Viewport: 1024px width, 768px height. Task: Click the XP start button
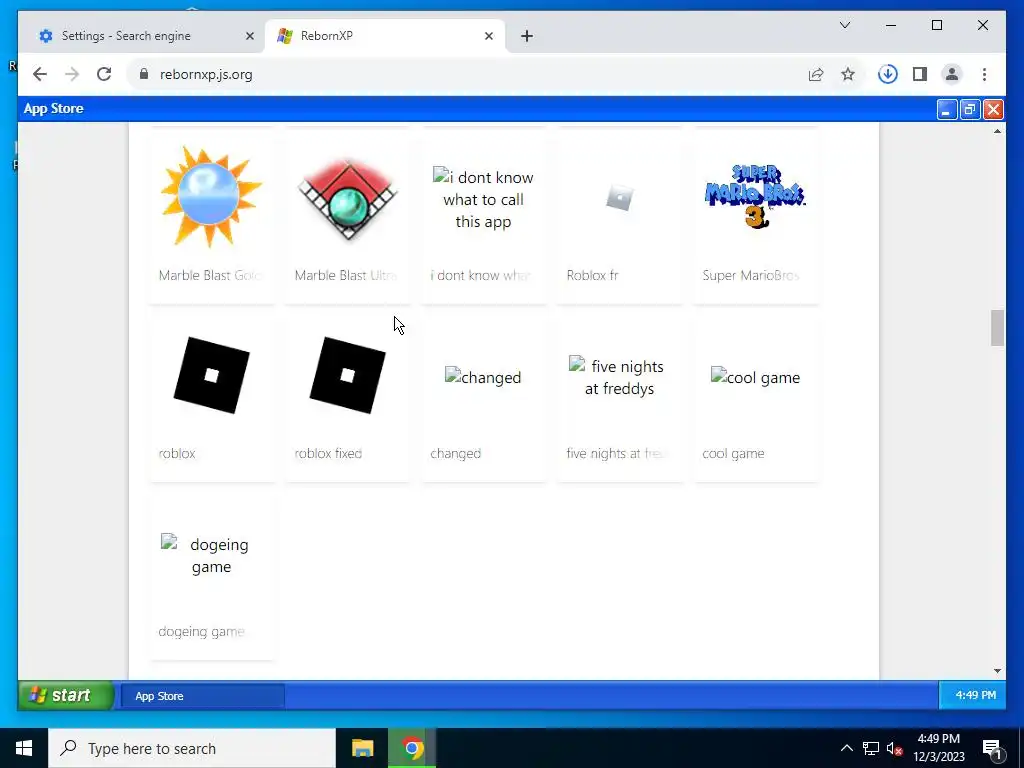pyautogui.click(x=66, y=696)
